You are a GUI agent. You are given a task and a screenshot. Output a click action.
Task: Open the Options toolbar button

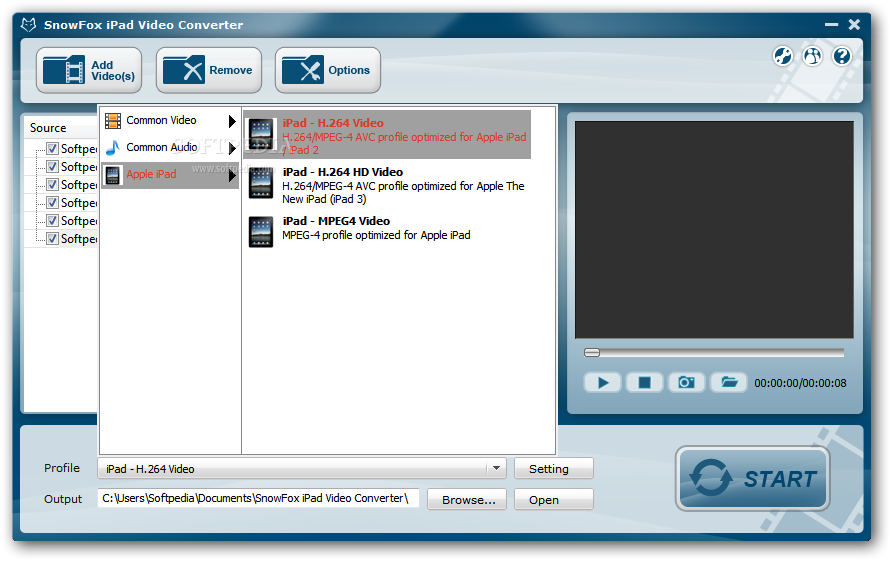[x=328, y=70]
